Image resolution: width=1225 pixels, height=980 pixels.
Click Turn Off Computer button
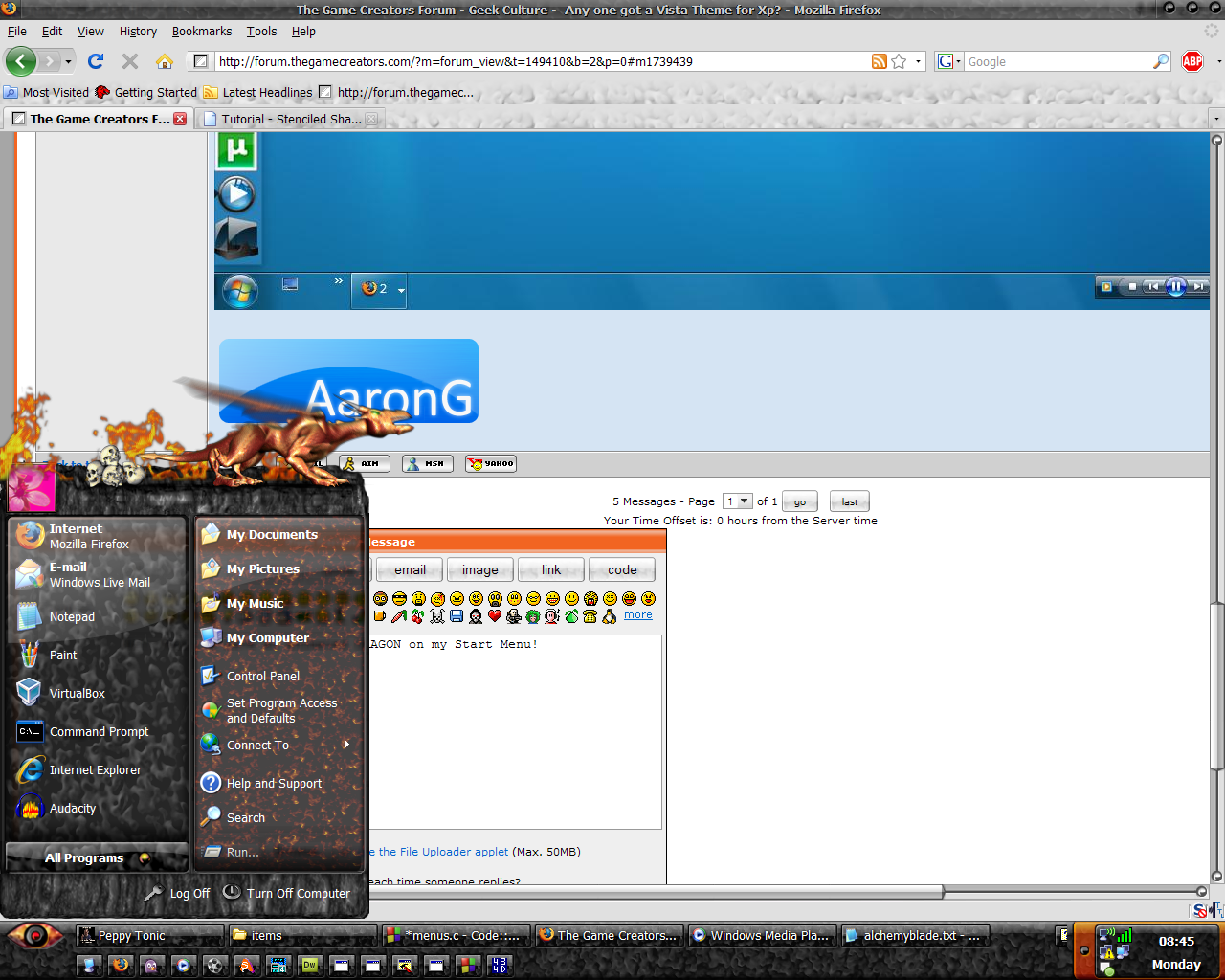[287, 893]
